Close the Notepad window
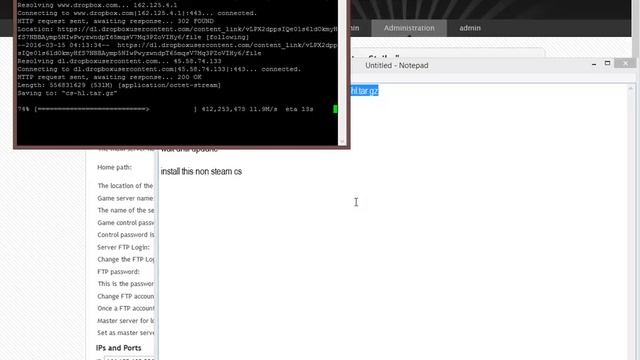 tap(625, 63)
